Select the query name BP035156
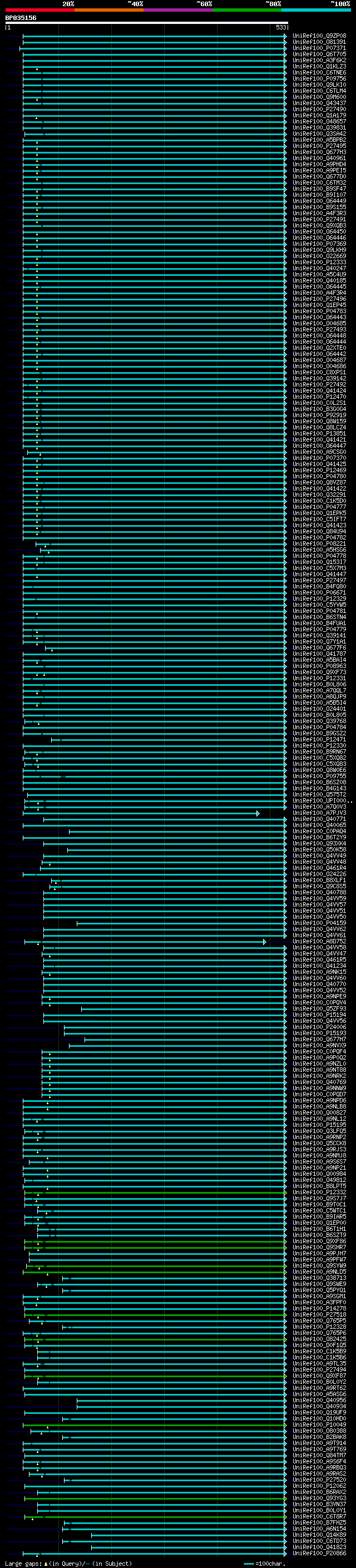 coord(21,18)
